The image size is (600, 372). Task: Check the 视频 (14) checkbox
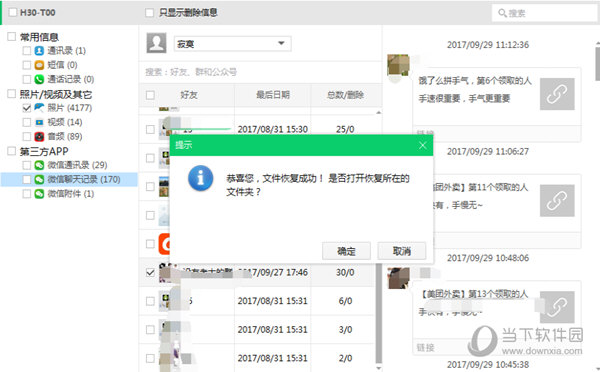26,122
